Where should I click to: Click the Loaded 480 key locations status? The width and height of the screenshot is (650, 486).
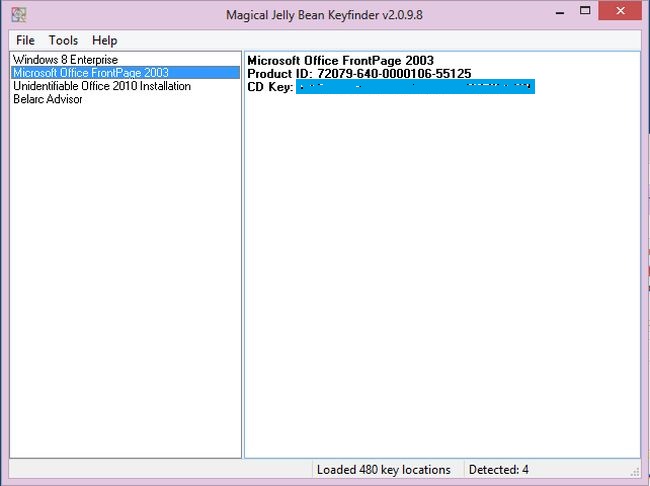tap(383, 469)
